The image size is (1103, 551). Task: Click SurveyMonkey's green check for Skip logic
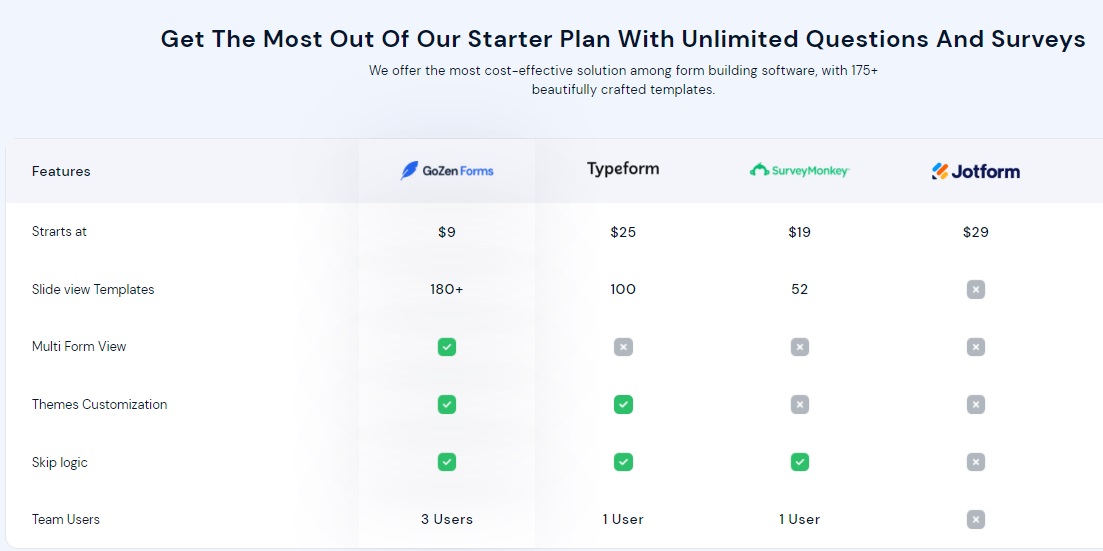pyautogui.click(x=799, y=462)
